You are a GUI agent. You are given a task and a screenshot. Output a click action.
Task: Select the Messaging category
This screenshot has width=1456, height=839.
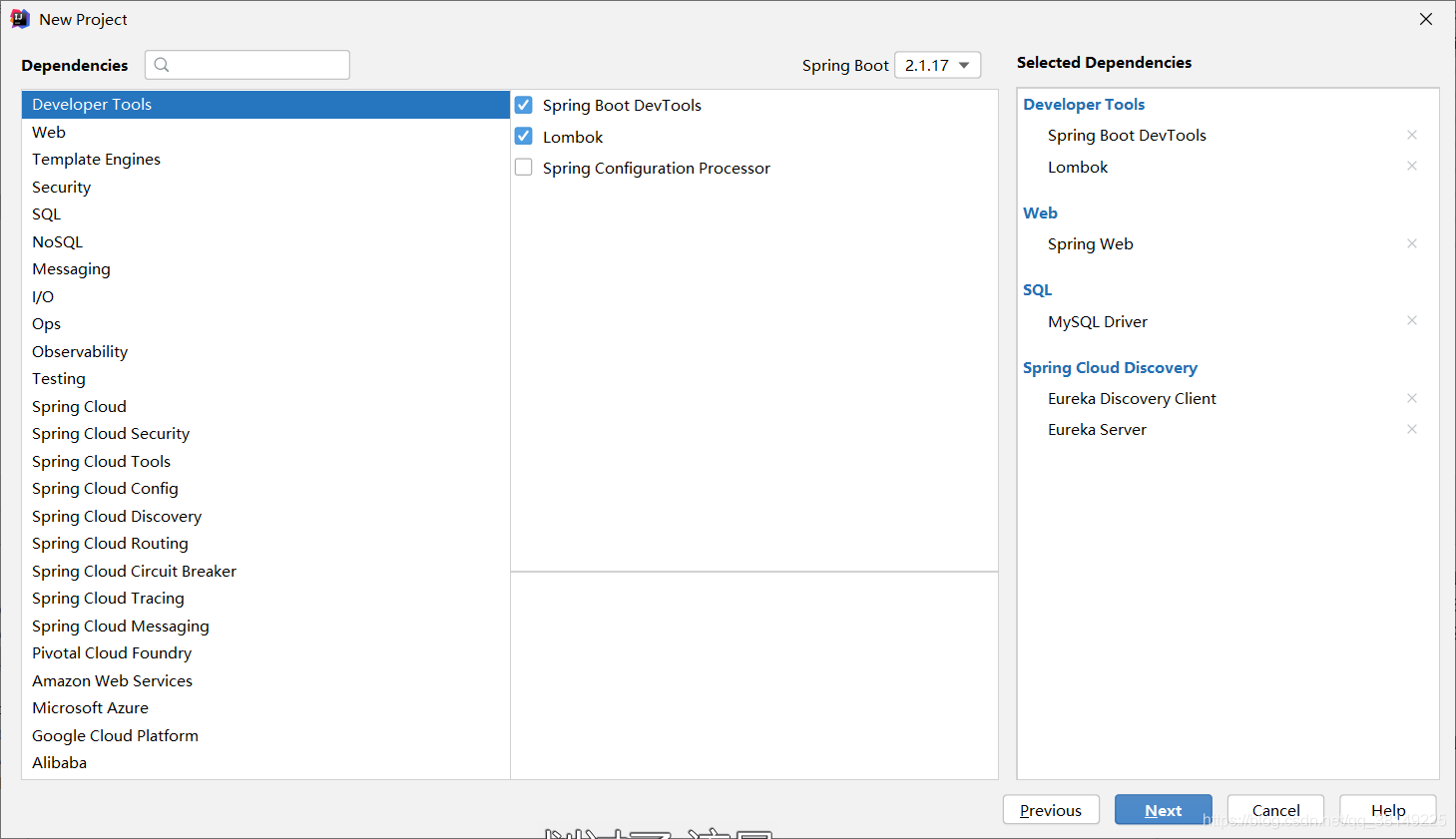click(x=265, y=269)
